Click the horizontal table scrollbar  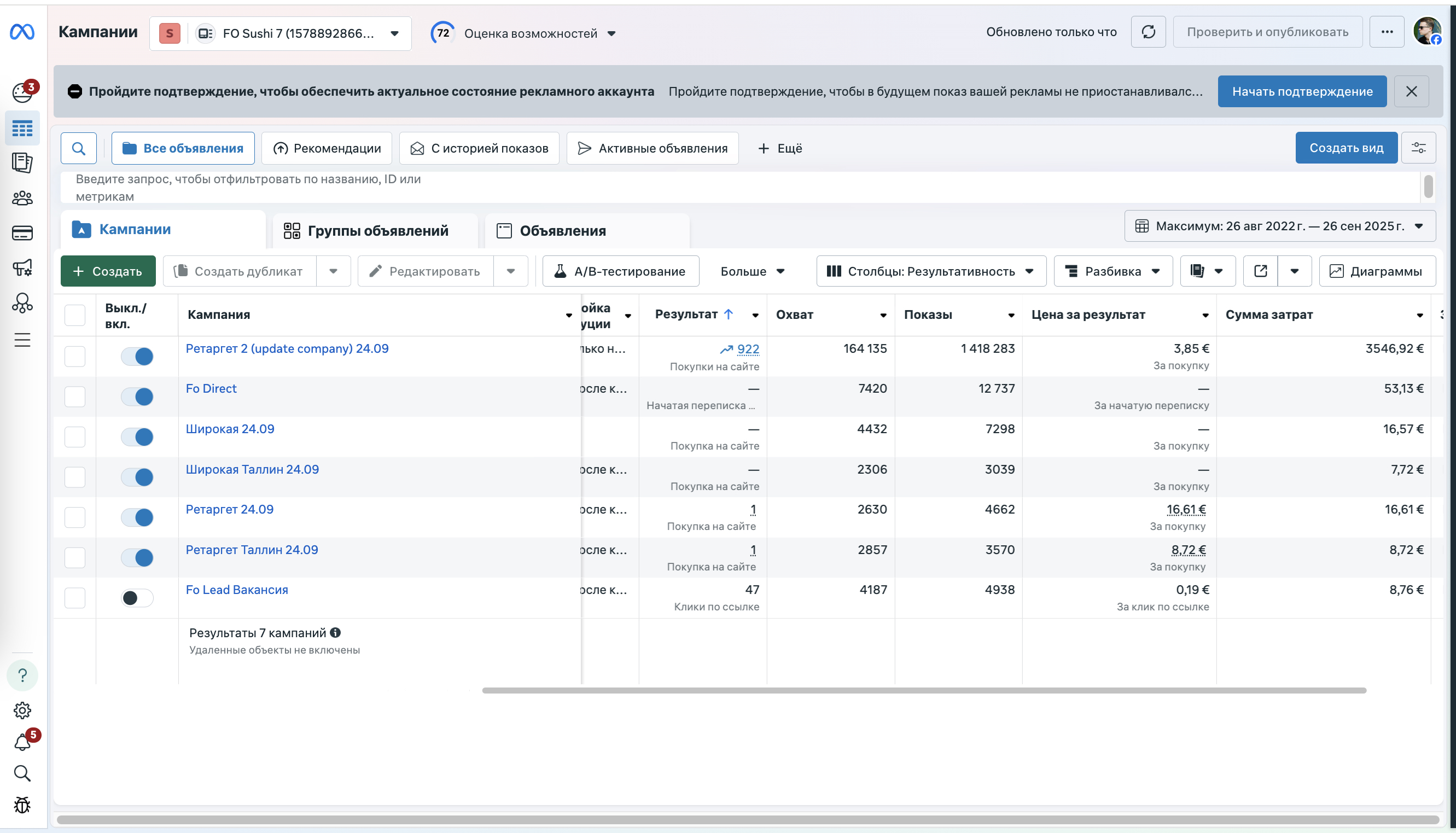pyautogui.click(x=923, y=691)
